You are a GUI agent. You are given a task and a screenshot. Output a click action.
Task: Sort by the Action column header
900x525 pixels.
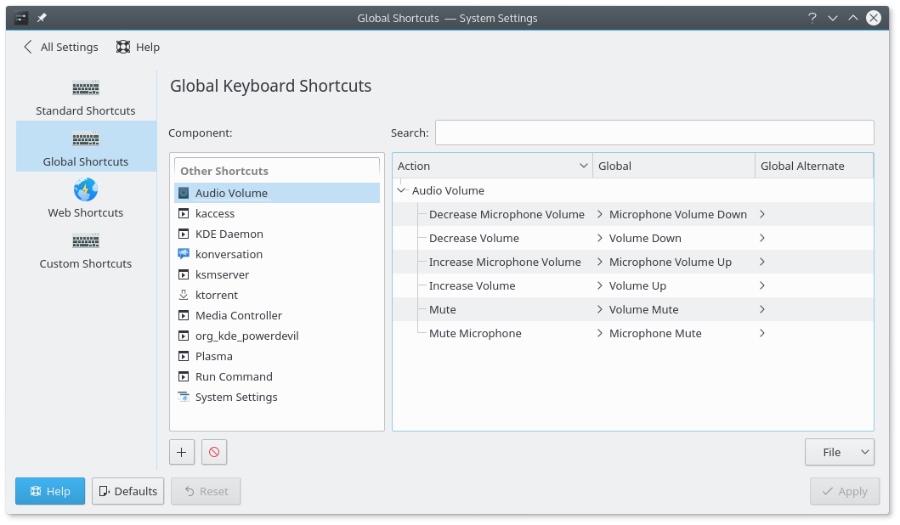[x=492, y=166]
